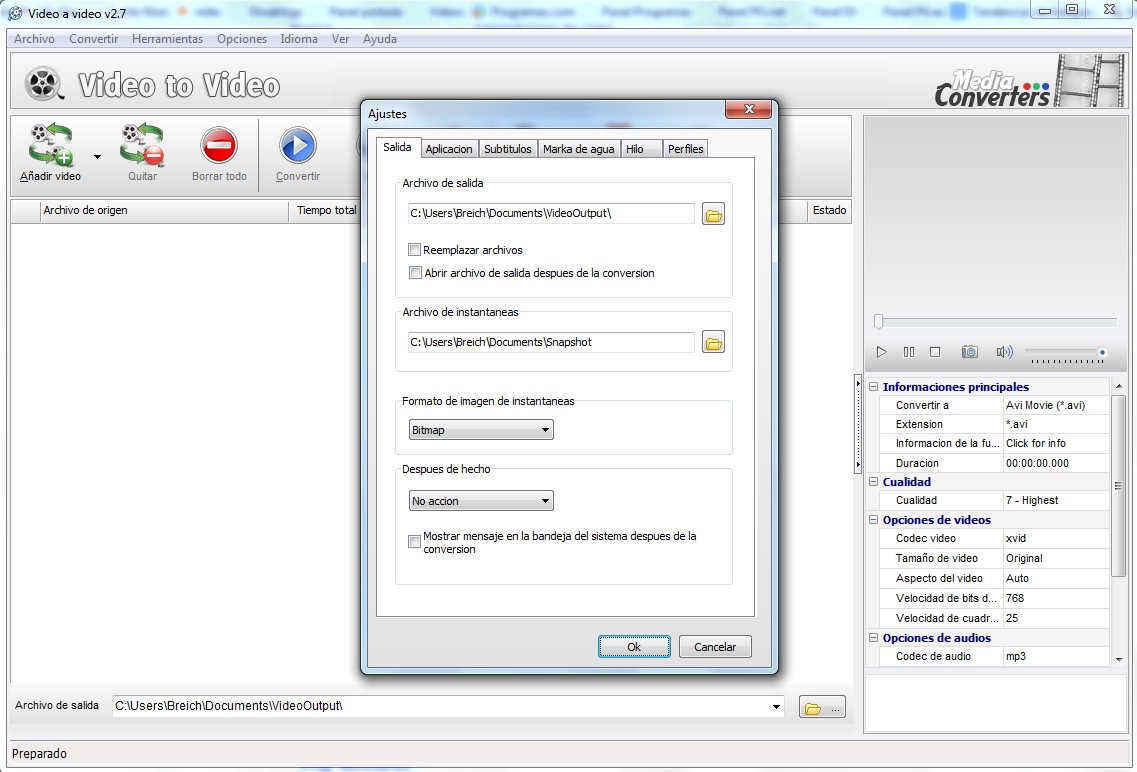Open the Idioma menu
This screenshot has height=772, width=1137.
[x=299, y=39]
